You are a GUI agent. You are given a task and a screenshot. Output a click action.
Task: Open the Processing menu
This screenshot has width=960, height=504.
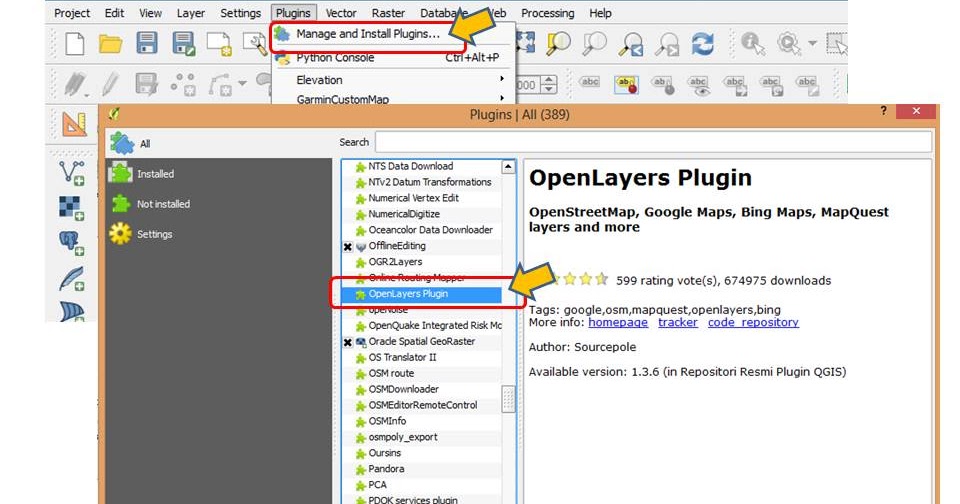(548, 13)
